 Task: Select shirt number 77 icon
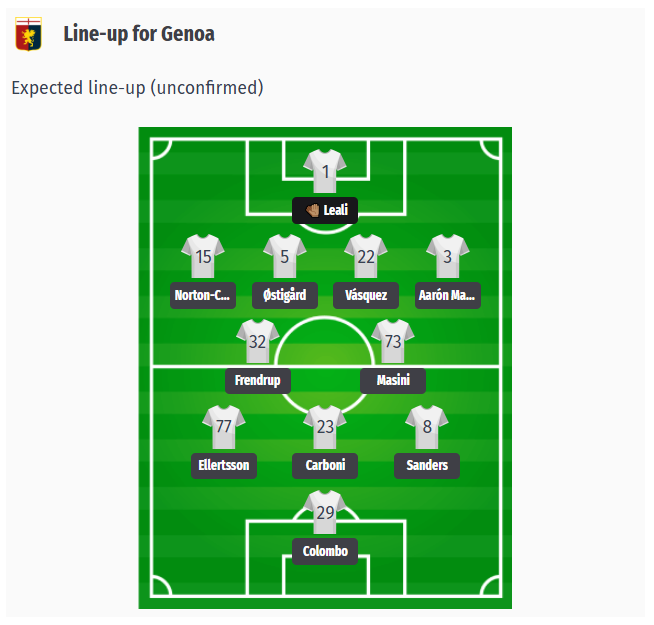point(224,427)
